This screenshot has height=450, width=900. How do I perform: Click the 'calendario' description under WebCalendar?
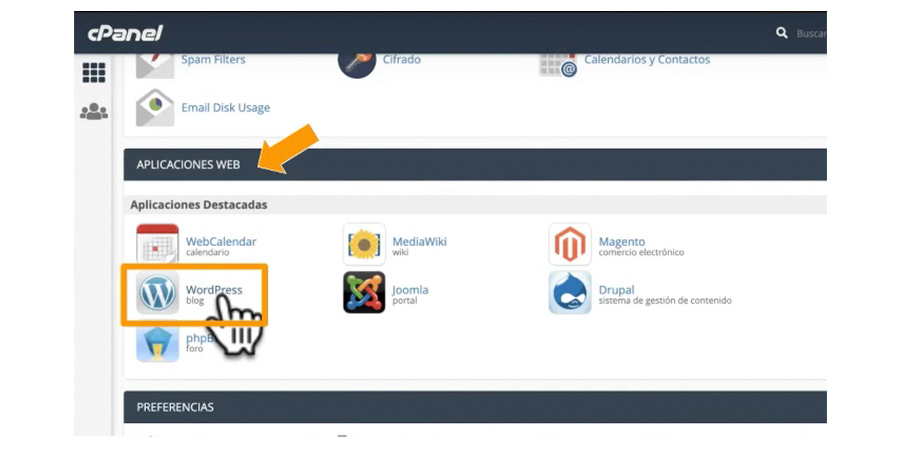pos(207,252)
